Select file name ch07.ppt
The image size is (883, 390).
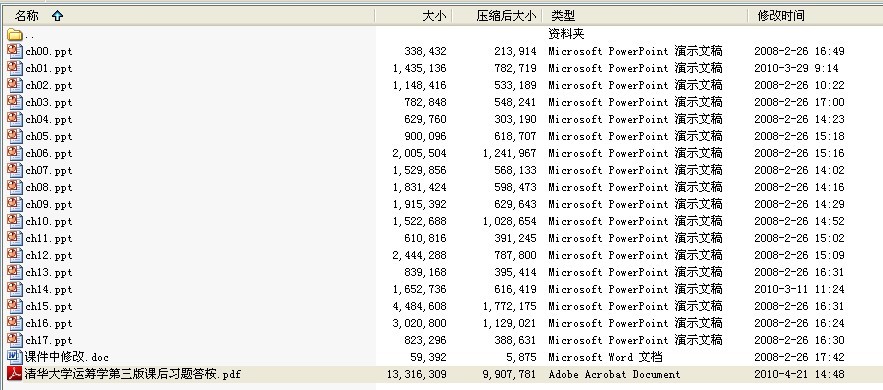point(48,171)
